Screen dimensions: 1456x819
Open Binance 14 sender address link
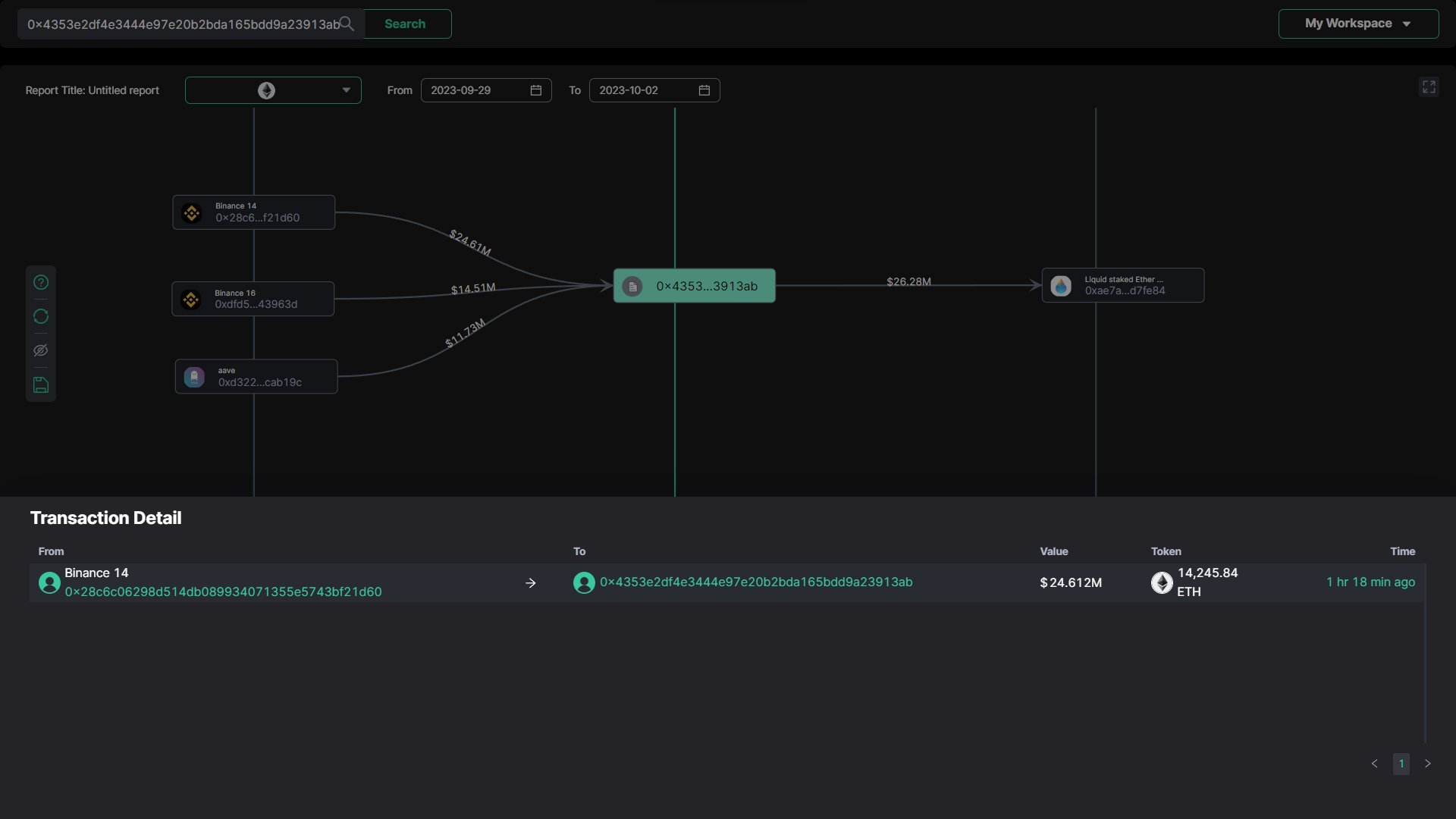223,591
